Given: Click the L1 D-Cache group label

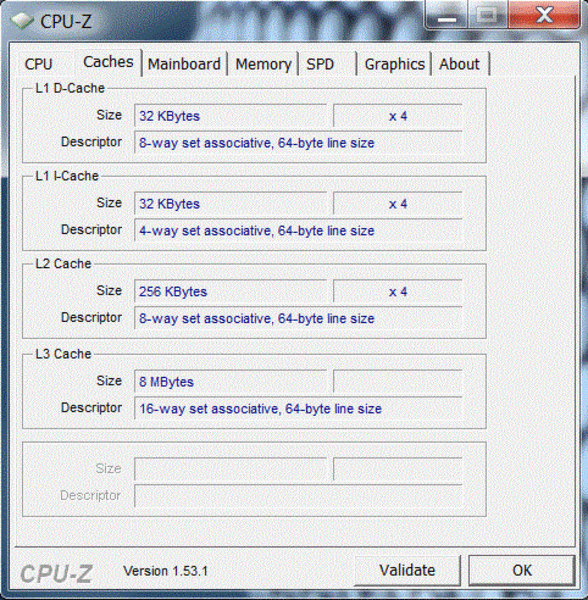Looking at the screenshot, I should (x=70, y=88).
